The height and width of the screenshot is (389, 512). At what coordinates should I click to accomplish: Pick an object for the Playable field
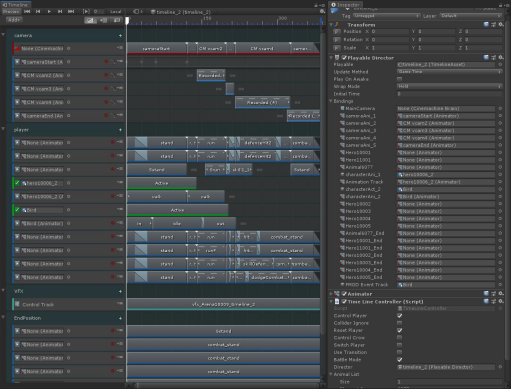coord(500,65)
